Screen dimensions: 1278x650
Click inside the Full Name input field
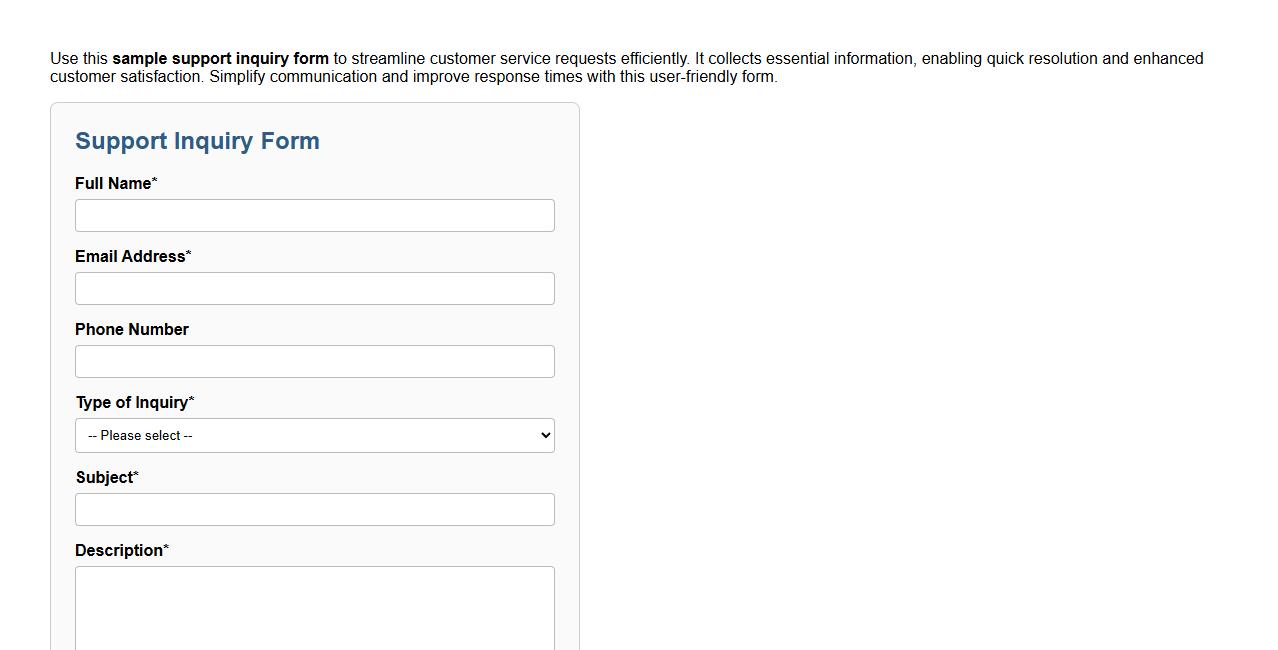pyautogui.click(x=314, y=214)
